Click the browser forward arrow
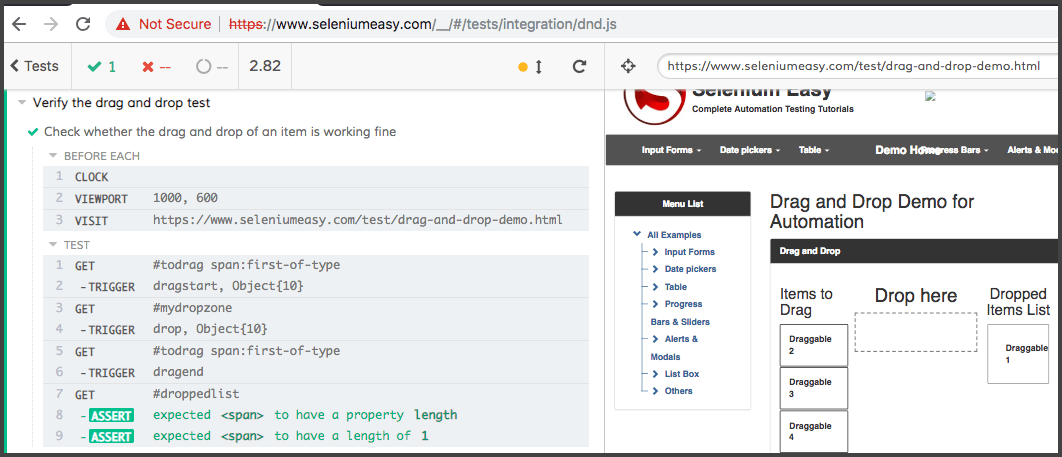The width and height of the screenshot is (1062, 457). [51, 24]
